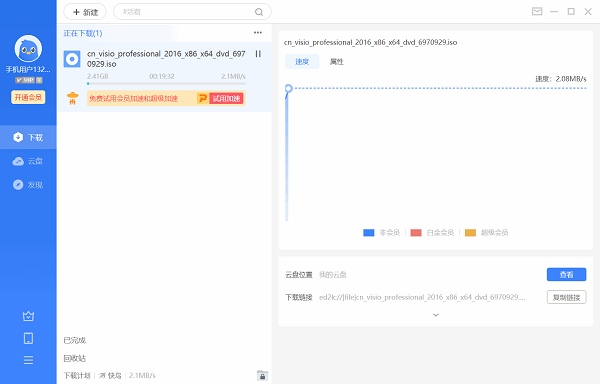Click the search magnifier icon
Screen dimensions: 600x384
tap(259, 12)
